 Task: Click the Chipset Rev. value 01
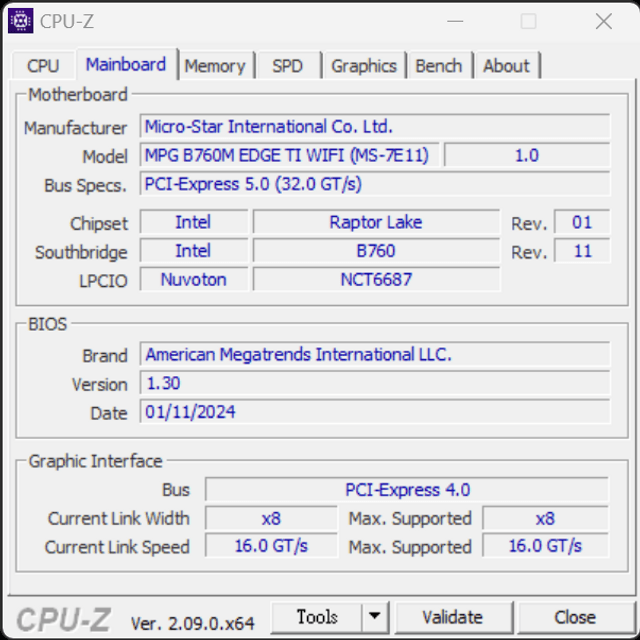582,222
